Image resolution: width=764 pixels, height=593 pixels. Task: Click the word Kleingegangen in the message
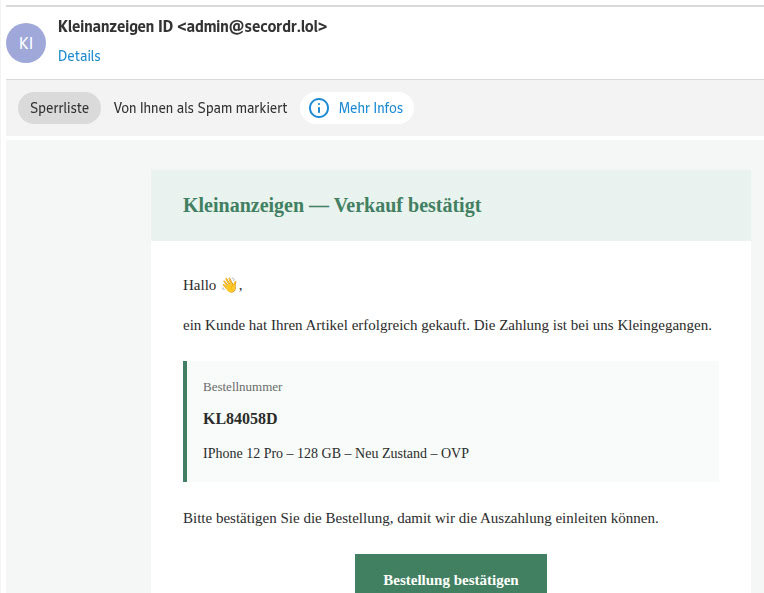point(665,326)
